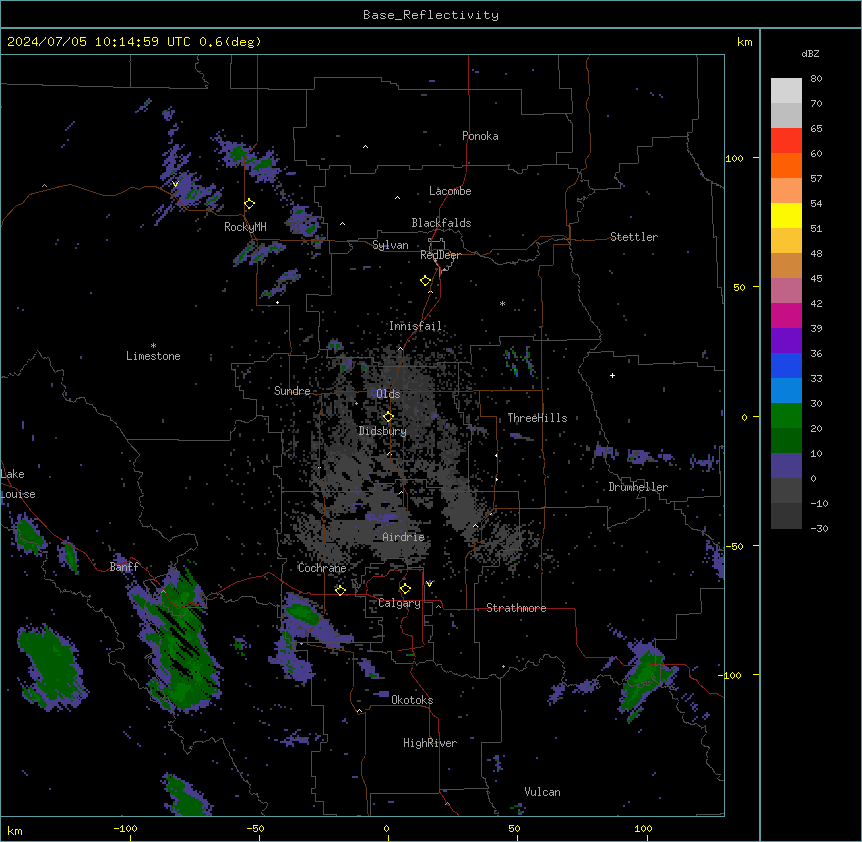Viewport: 862px width, 842px height.
Task: Click the Cochrane town label
Action: point(322,568)
